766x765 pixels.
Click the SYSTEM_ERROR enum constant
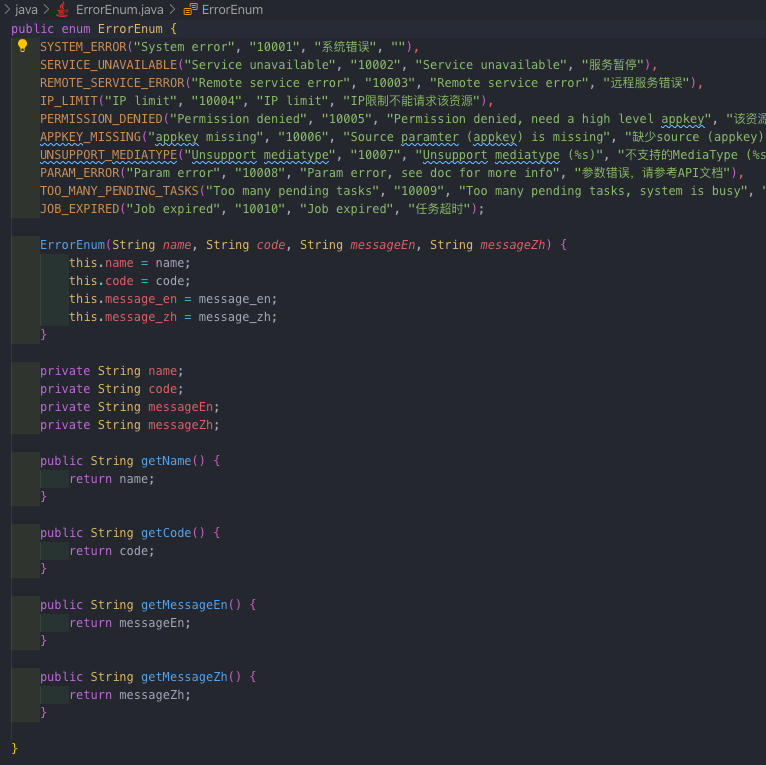[x=83, y=47]
